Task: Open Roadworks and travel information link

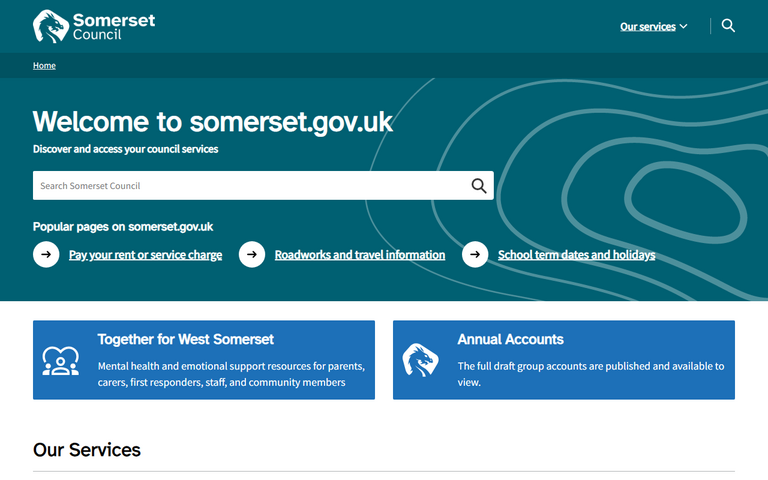Action: coord(360,255)
